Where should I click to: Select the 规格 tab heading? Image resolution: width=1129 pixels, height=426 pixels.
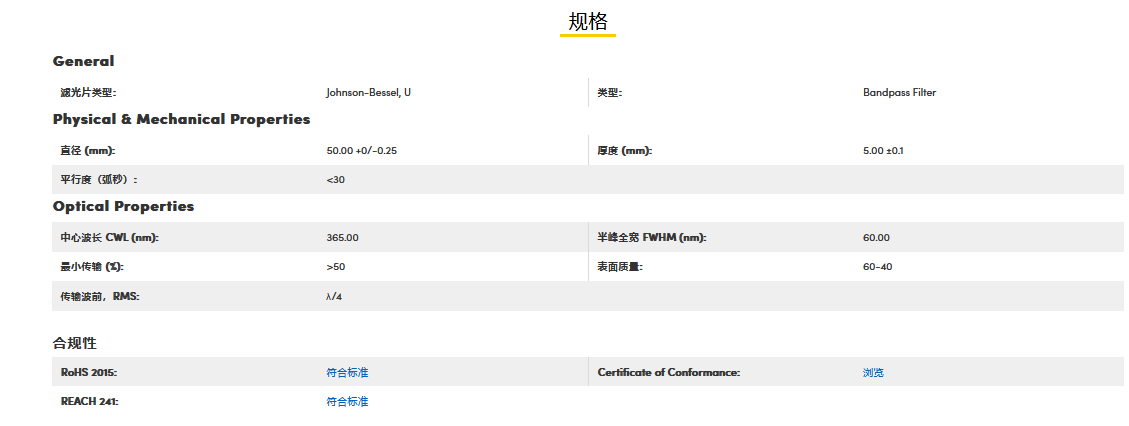pyautogui.click(x=588, y=21)
